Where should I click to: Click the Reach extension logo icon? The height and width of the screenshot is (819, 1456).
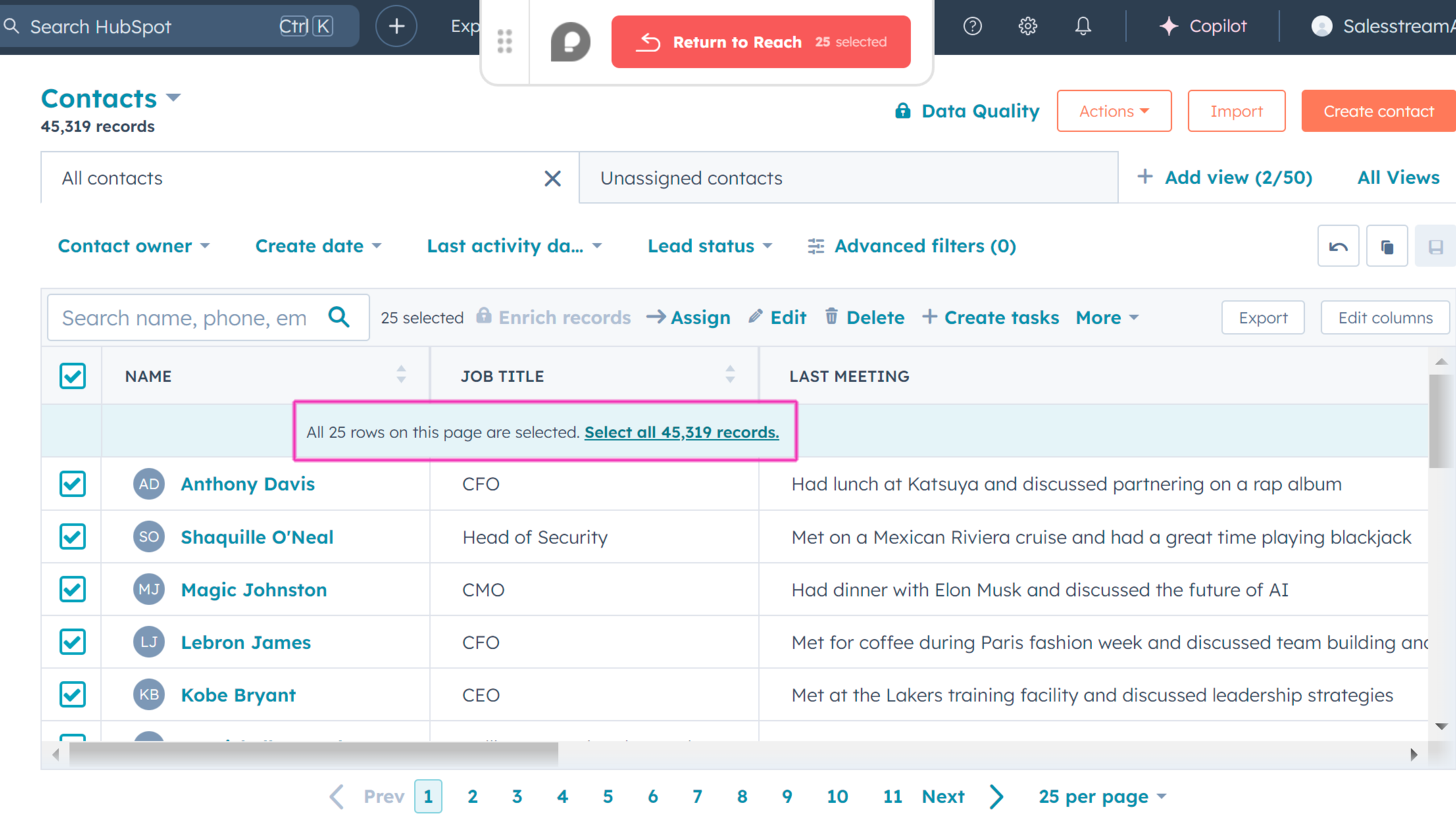click(x=570, y=42)
